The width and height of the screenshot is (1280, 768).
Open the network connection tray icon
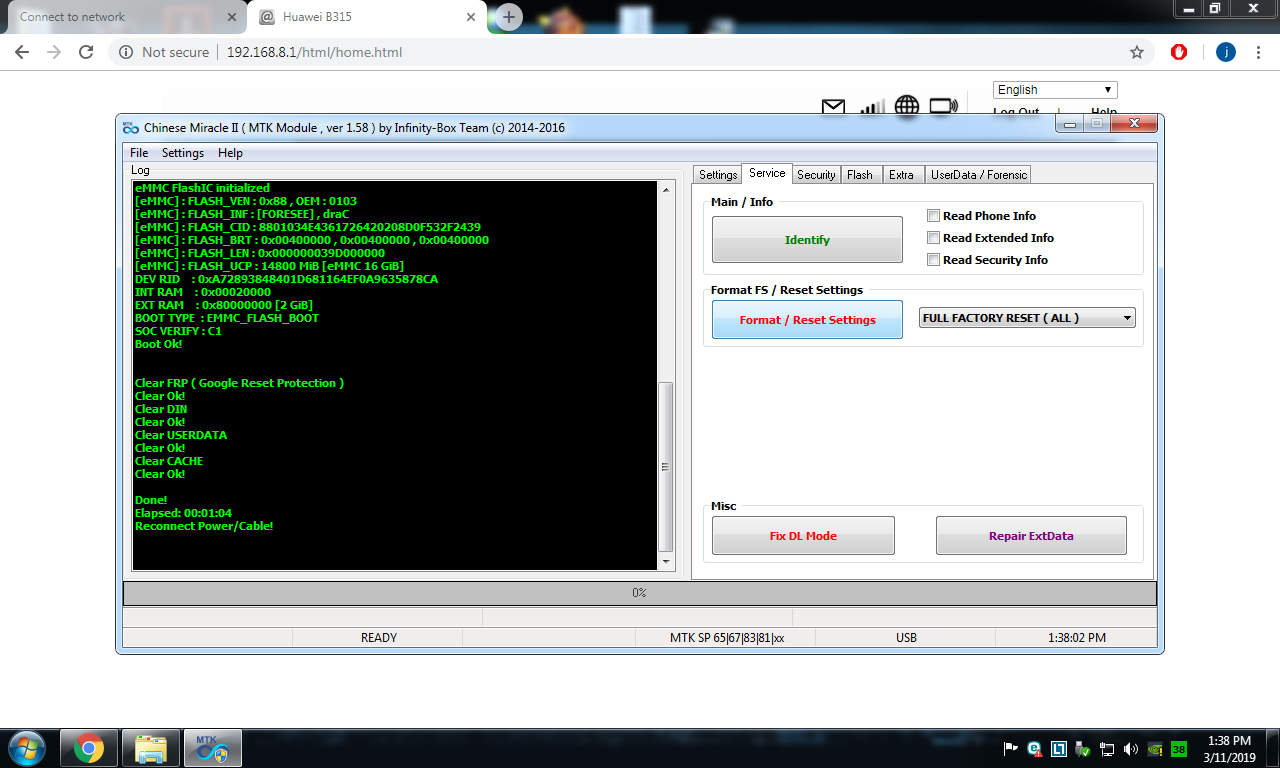point(1107,748)
